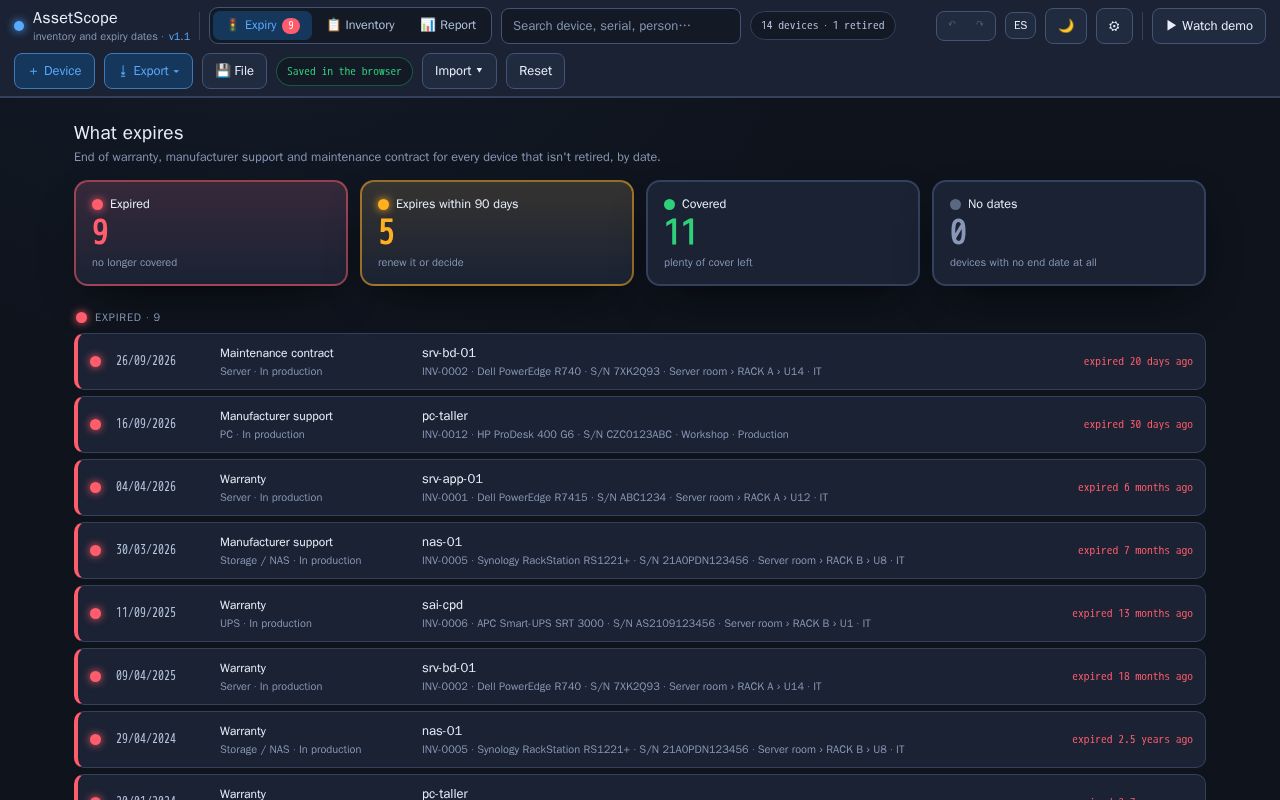The height and width of the screenshot is (800, 1280).
Task: Select the 'Expires within 90 days' card
Action: (497, 233)
